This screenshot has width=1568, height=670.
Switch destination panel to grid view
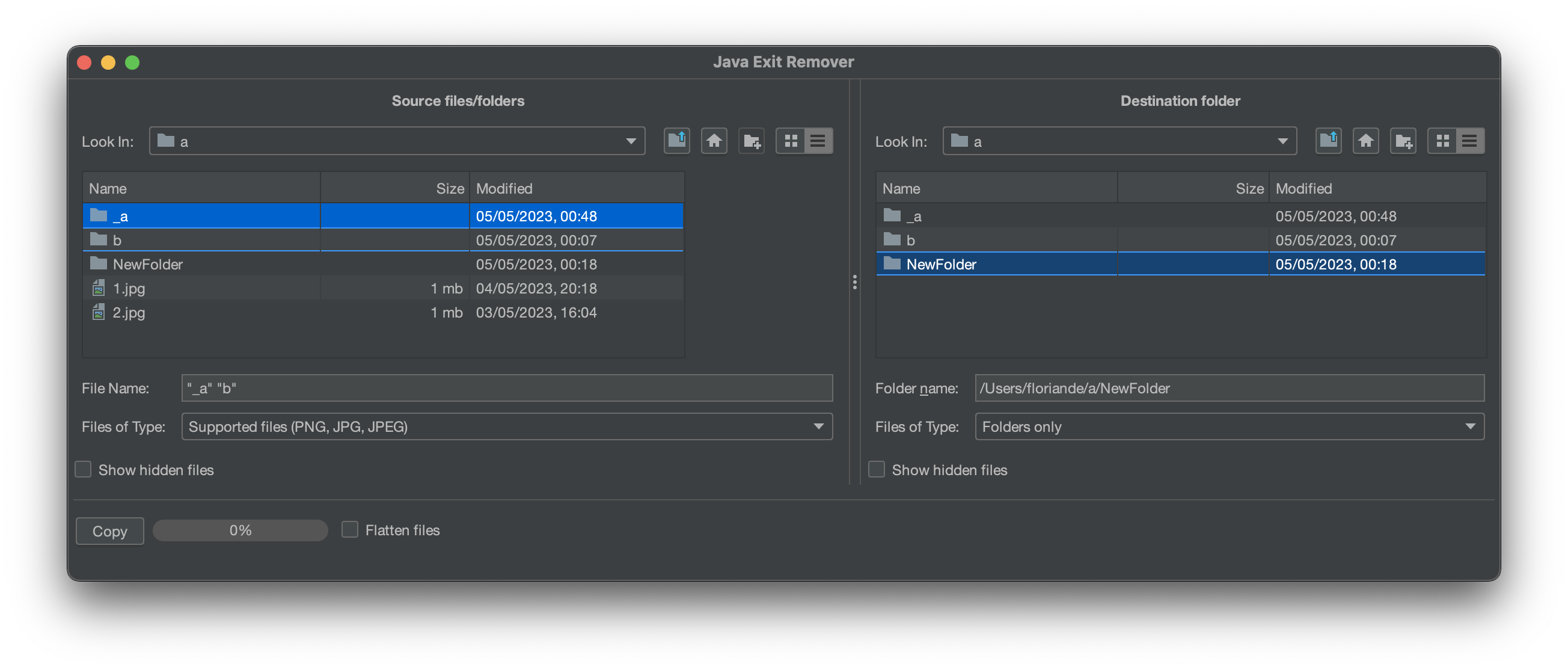pos(1442,141)
